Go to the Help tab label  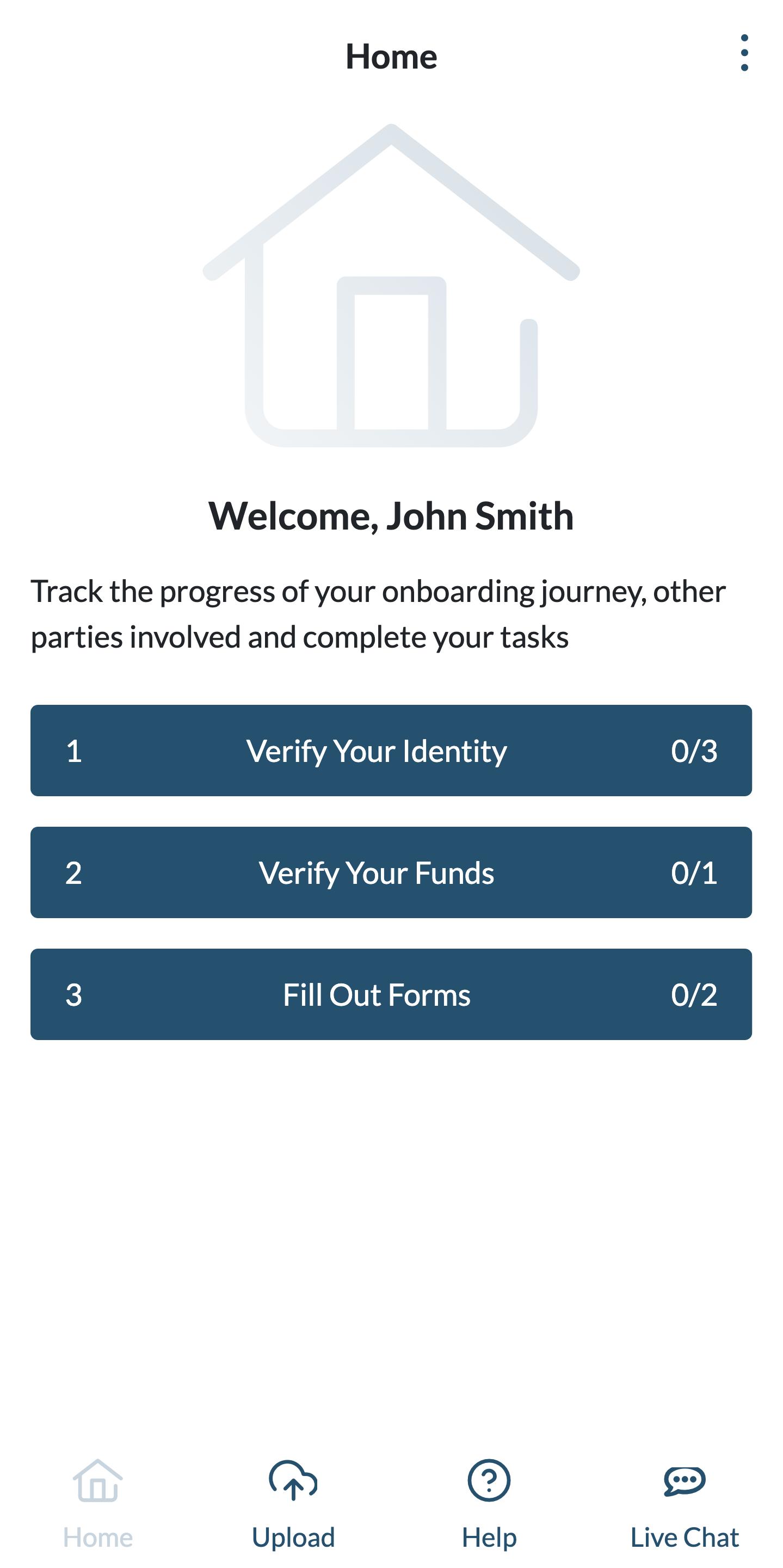pos(489,1538)
